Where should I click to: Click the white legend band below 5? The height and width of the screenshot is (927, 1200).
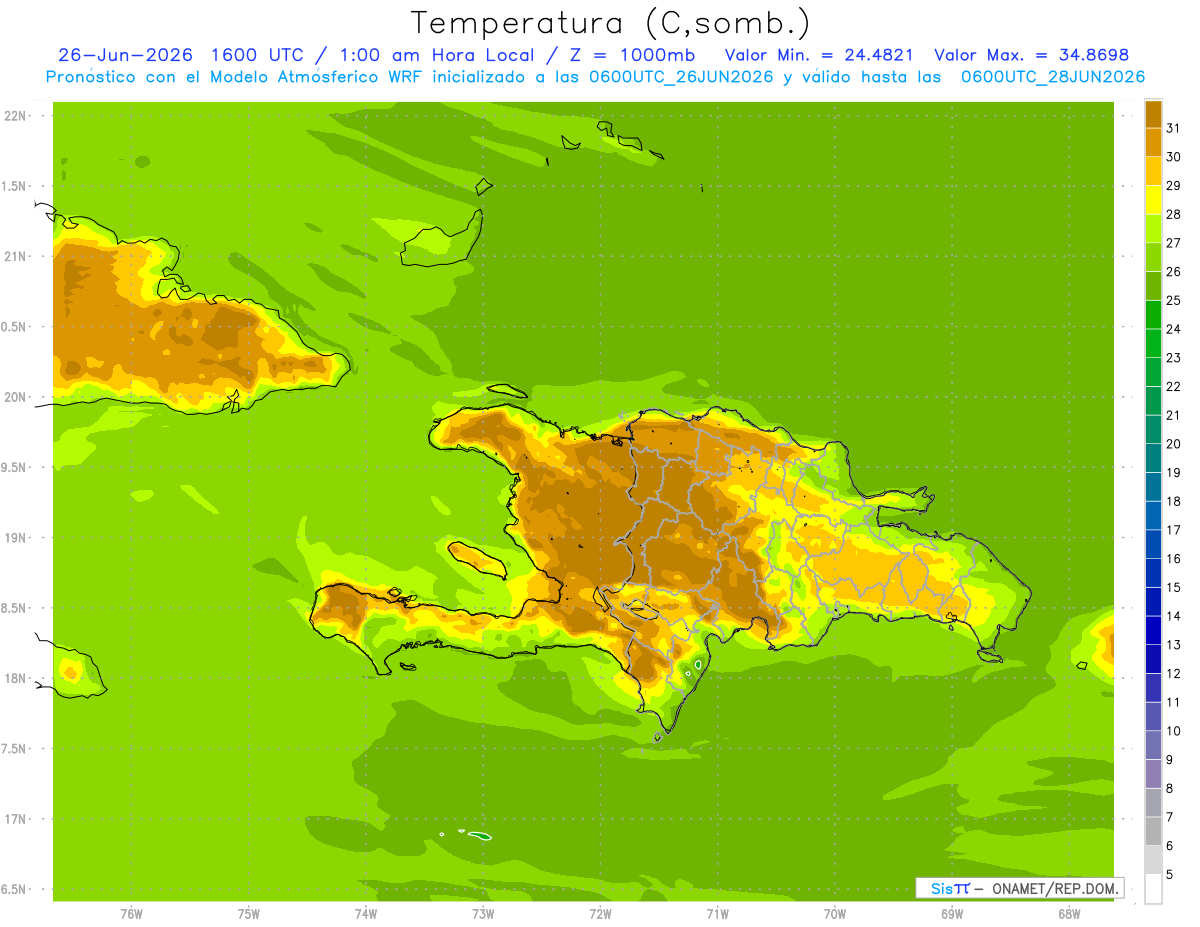(x=1153, y=889)
